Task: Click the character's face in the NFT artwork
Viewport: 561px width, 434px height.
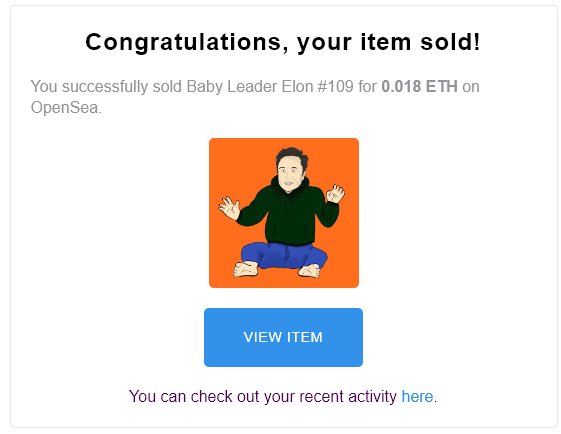Action: 290,176
